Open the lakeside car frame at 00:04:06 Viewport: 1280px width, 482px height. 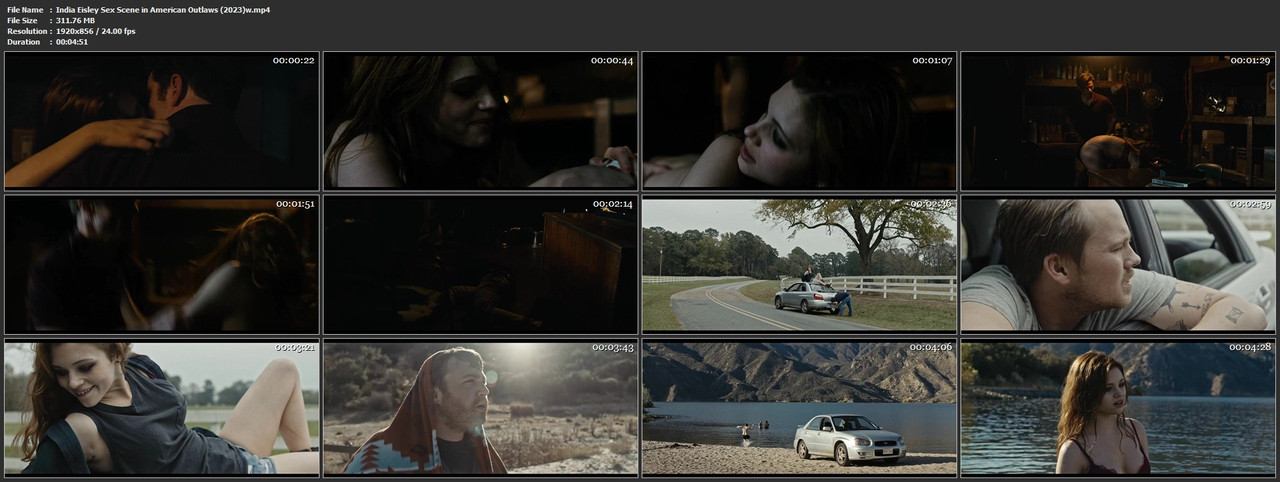click(x=799, y=407)
